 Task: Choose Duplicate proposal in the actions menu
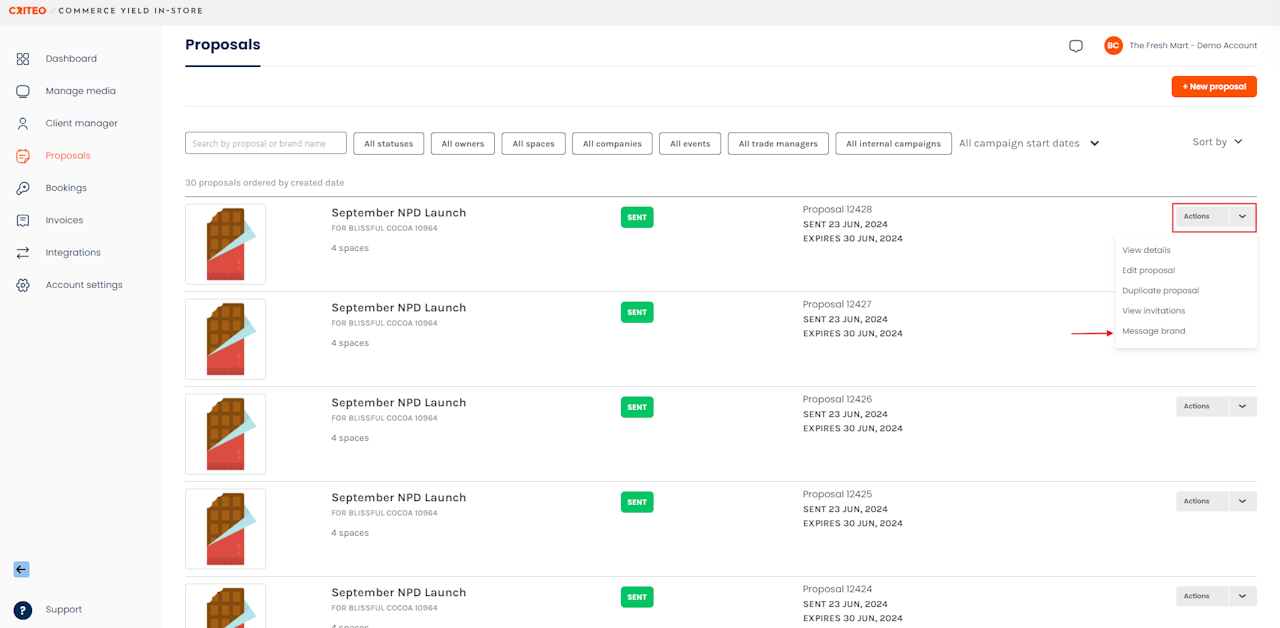(1160, 291)
